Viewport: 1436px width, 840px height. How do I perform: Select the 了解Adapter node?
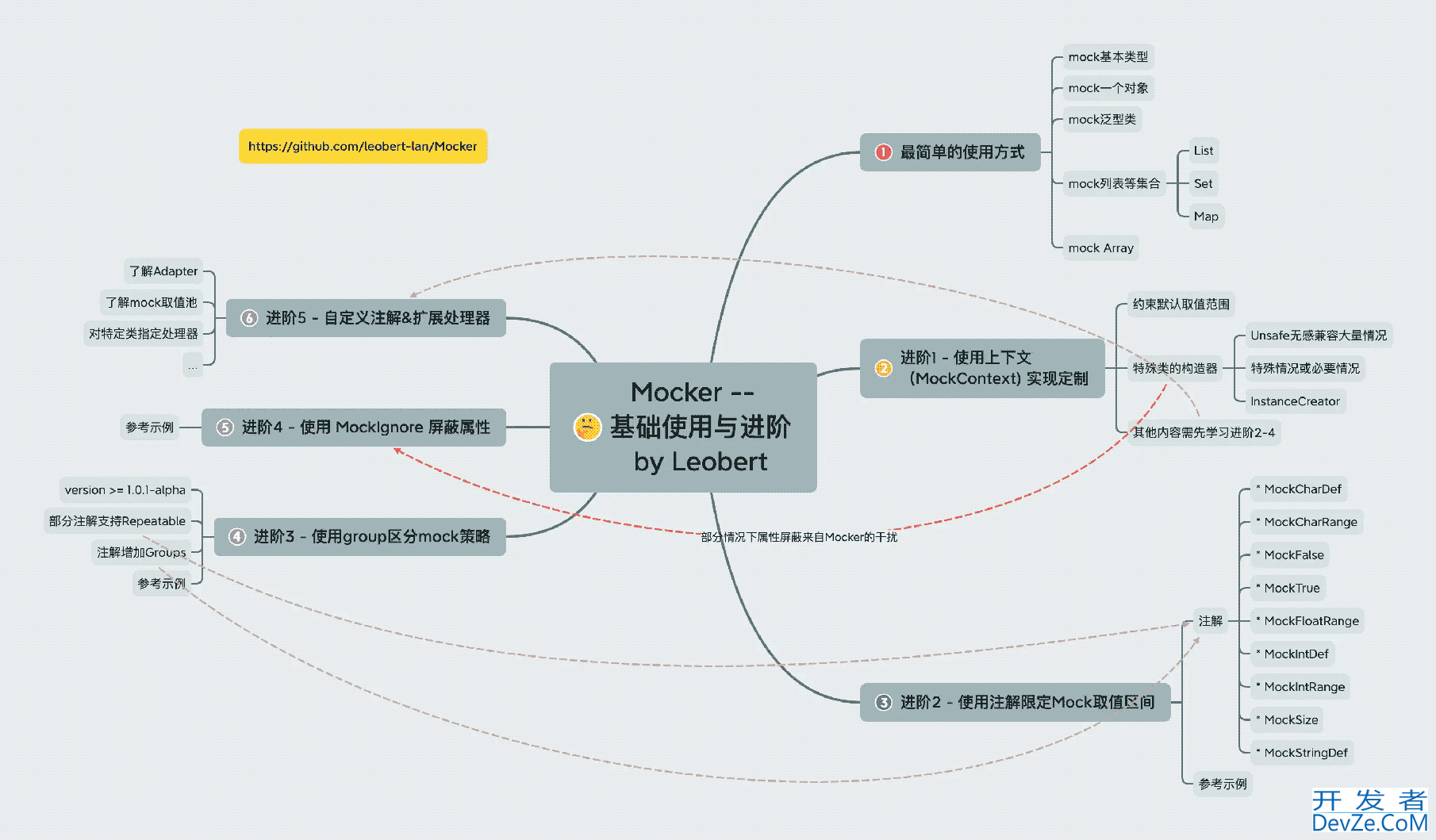(163, 271)
